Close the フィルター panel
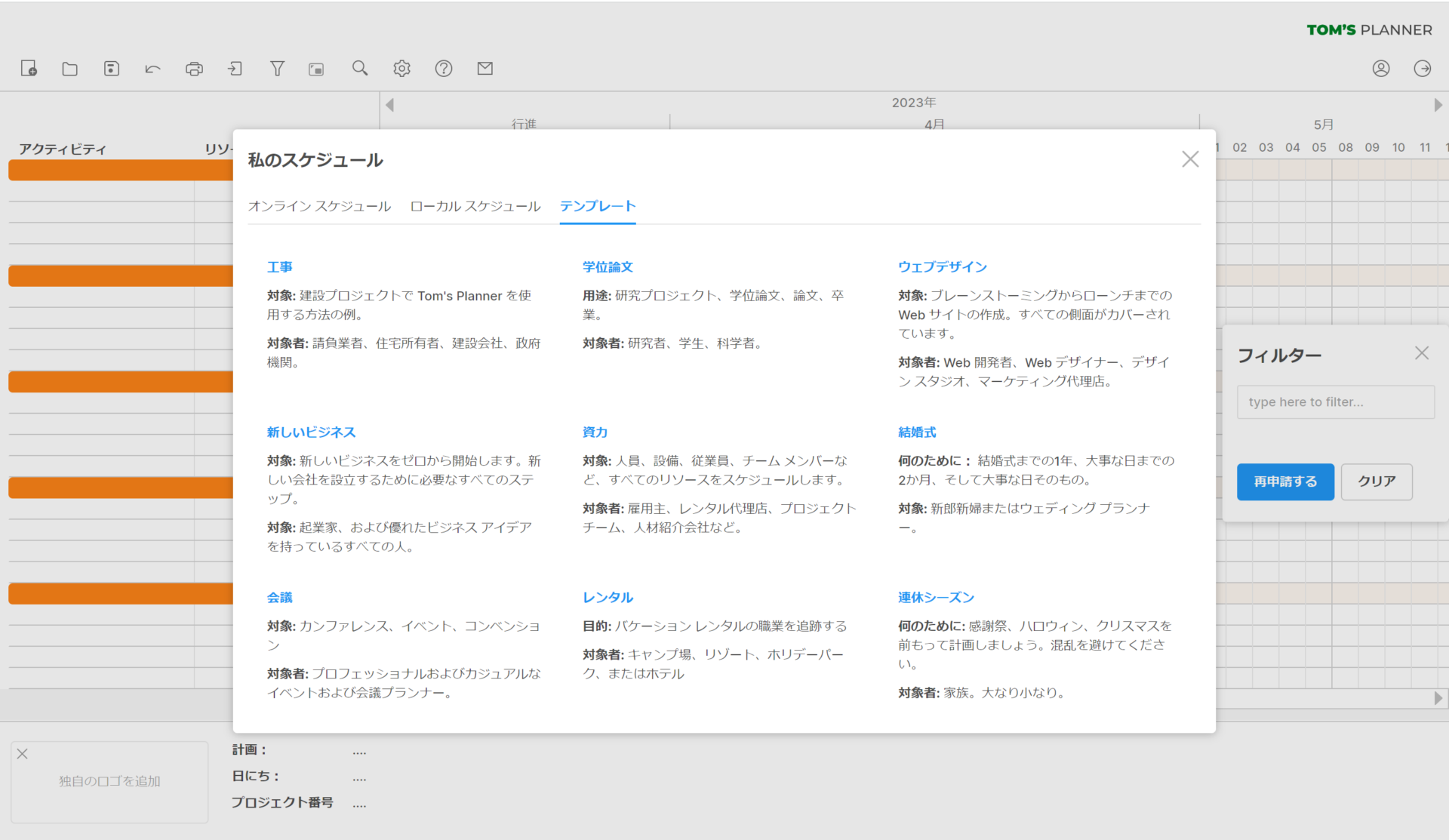The image size is (1449, 840). pos(1422,353)
